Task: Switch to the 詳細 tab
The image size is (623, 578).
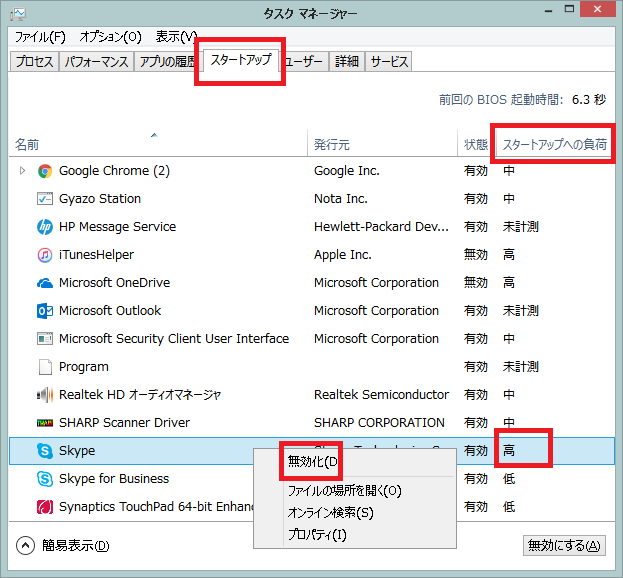Action: pos(347,62)
